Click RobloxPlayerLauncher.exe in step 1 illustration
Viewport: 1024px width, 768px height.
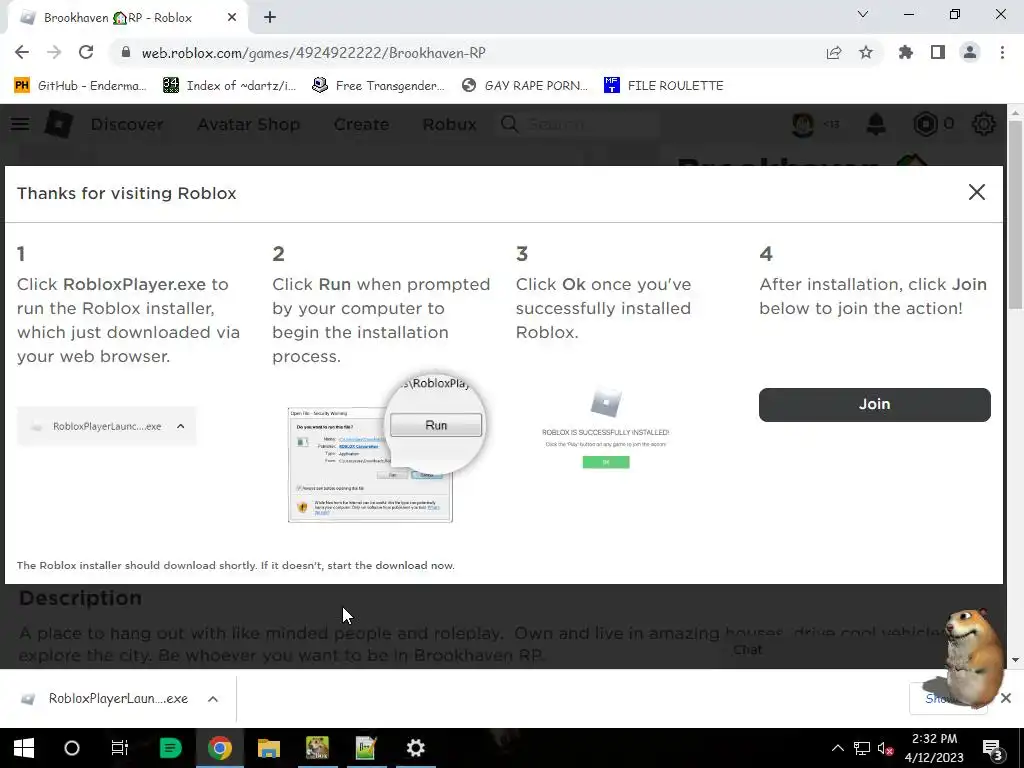107,426
